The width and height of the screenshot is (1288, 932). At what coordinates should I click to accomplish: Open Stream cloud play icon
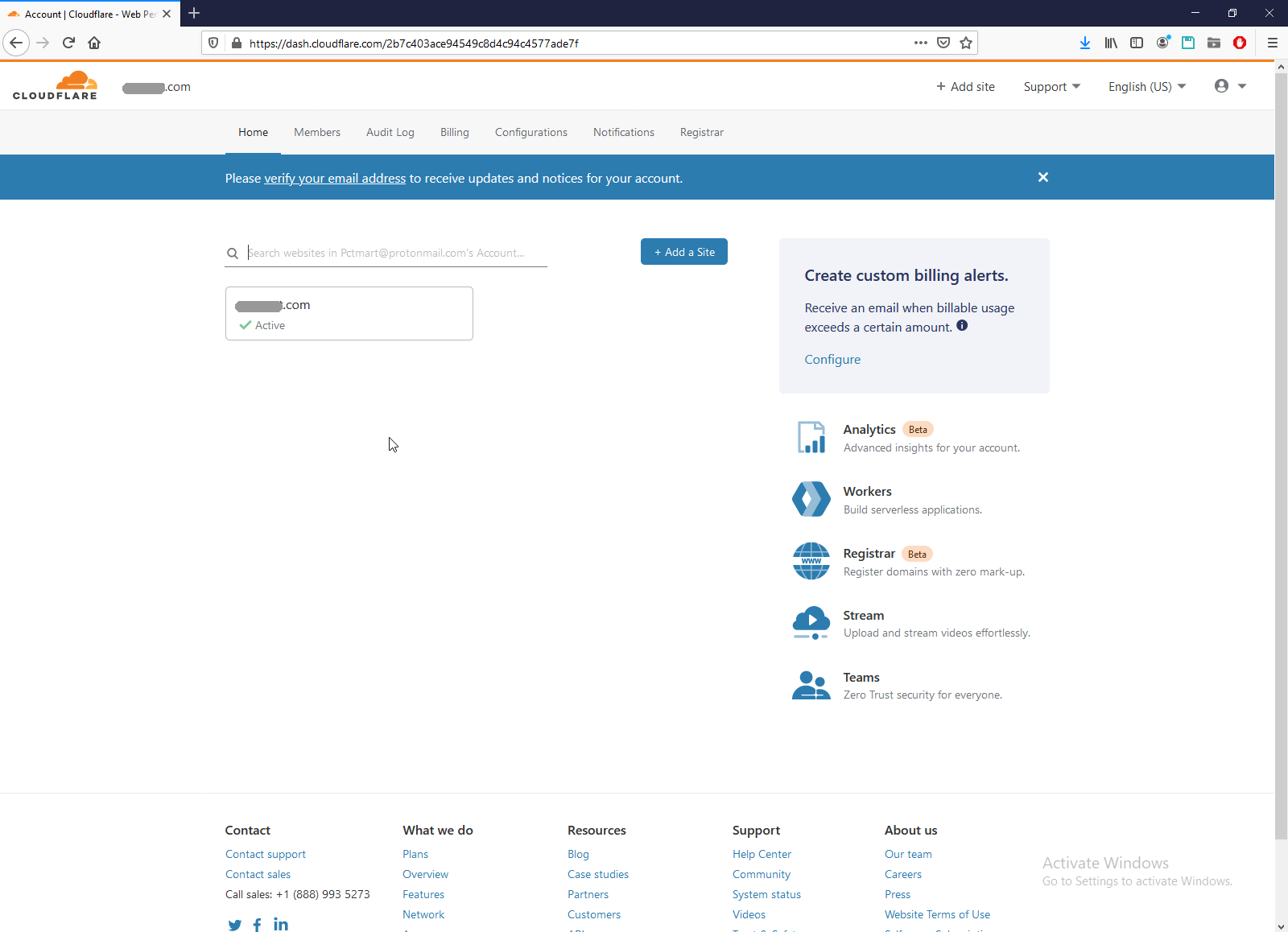(811, 623)
